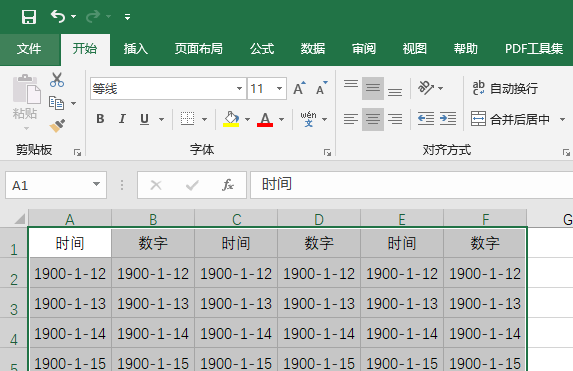
Task: Open the 公式 ribbon tab
Action: 262,49
